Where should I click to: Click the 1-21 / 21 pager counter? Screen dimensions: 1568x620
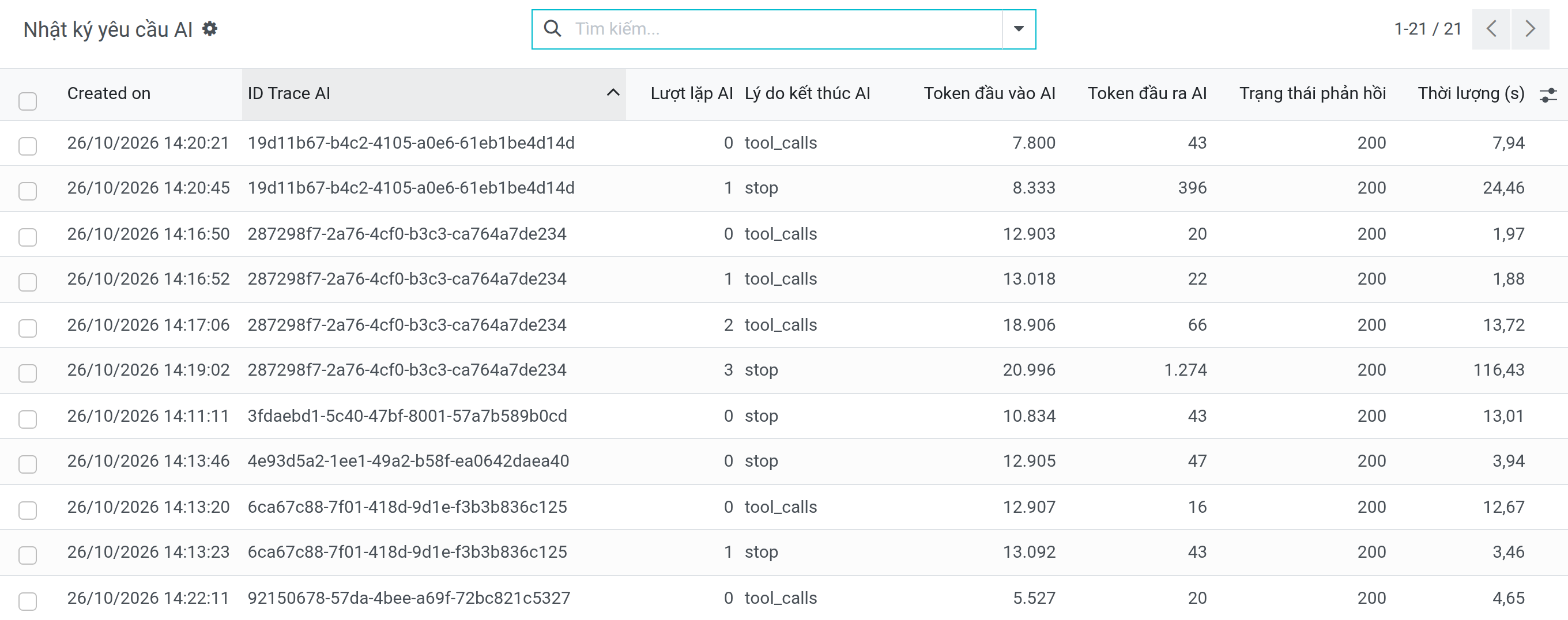coord(1427,29)
